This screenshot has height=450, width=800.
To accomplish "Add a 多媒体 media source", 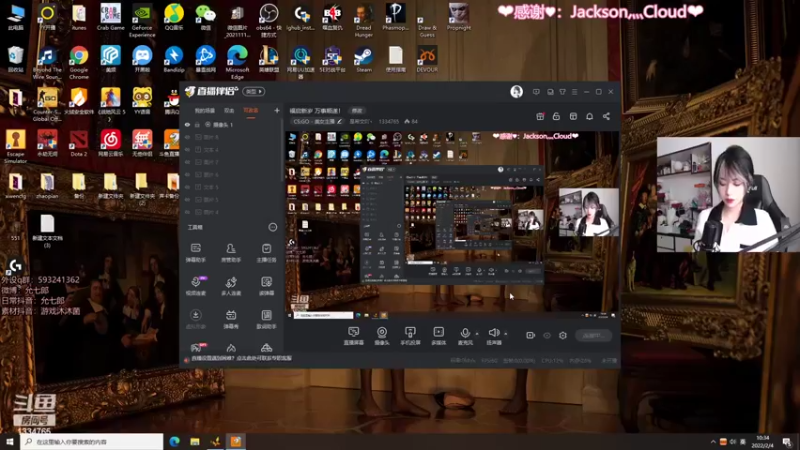I will tap(438, 336).
